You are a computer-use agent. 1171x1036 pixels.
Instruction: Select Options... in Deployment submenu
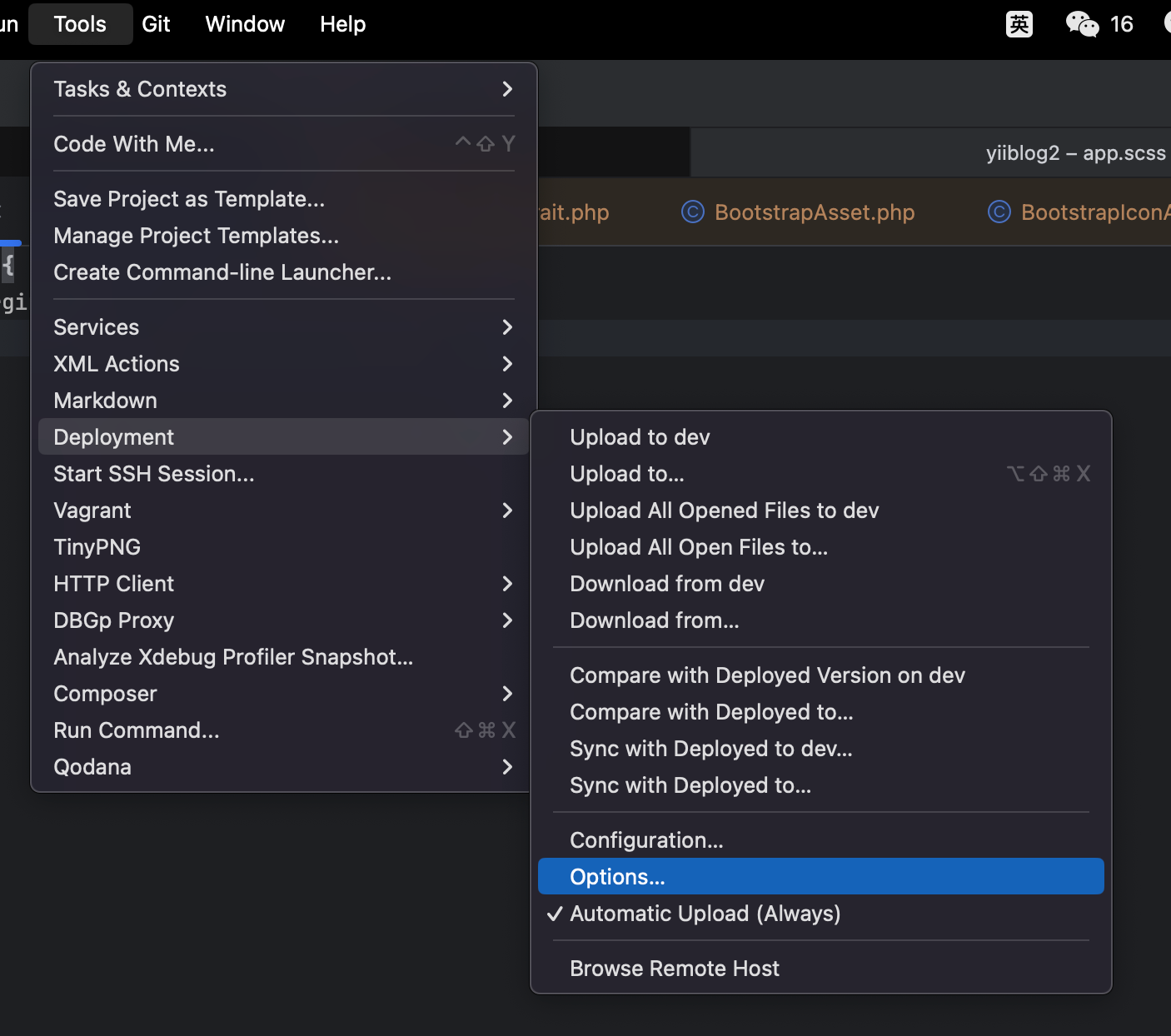pyautogui.click(x=617, y=877)
